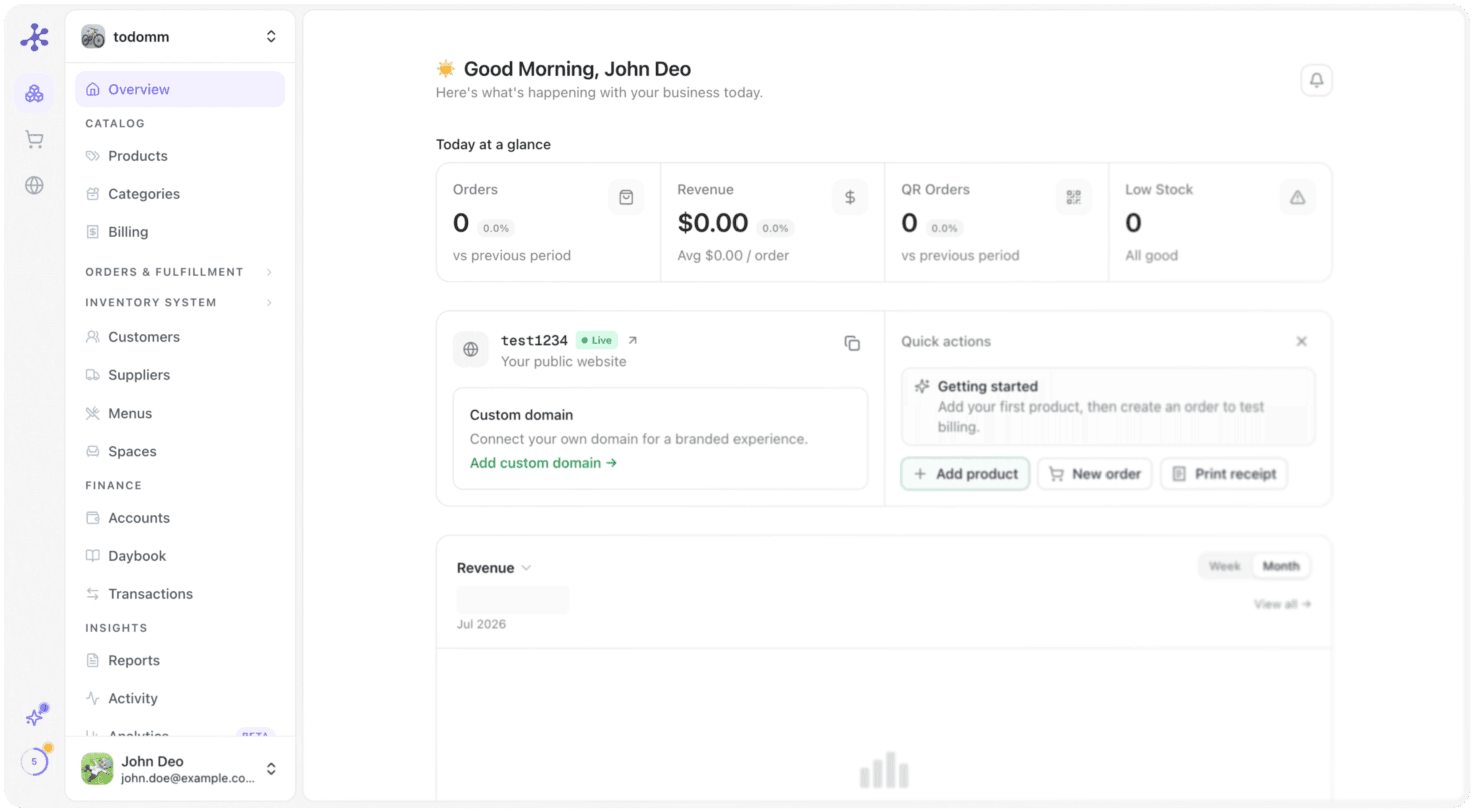Click New order button

tap(1094, 474)
